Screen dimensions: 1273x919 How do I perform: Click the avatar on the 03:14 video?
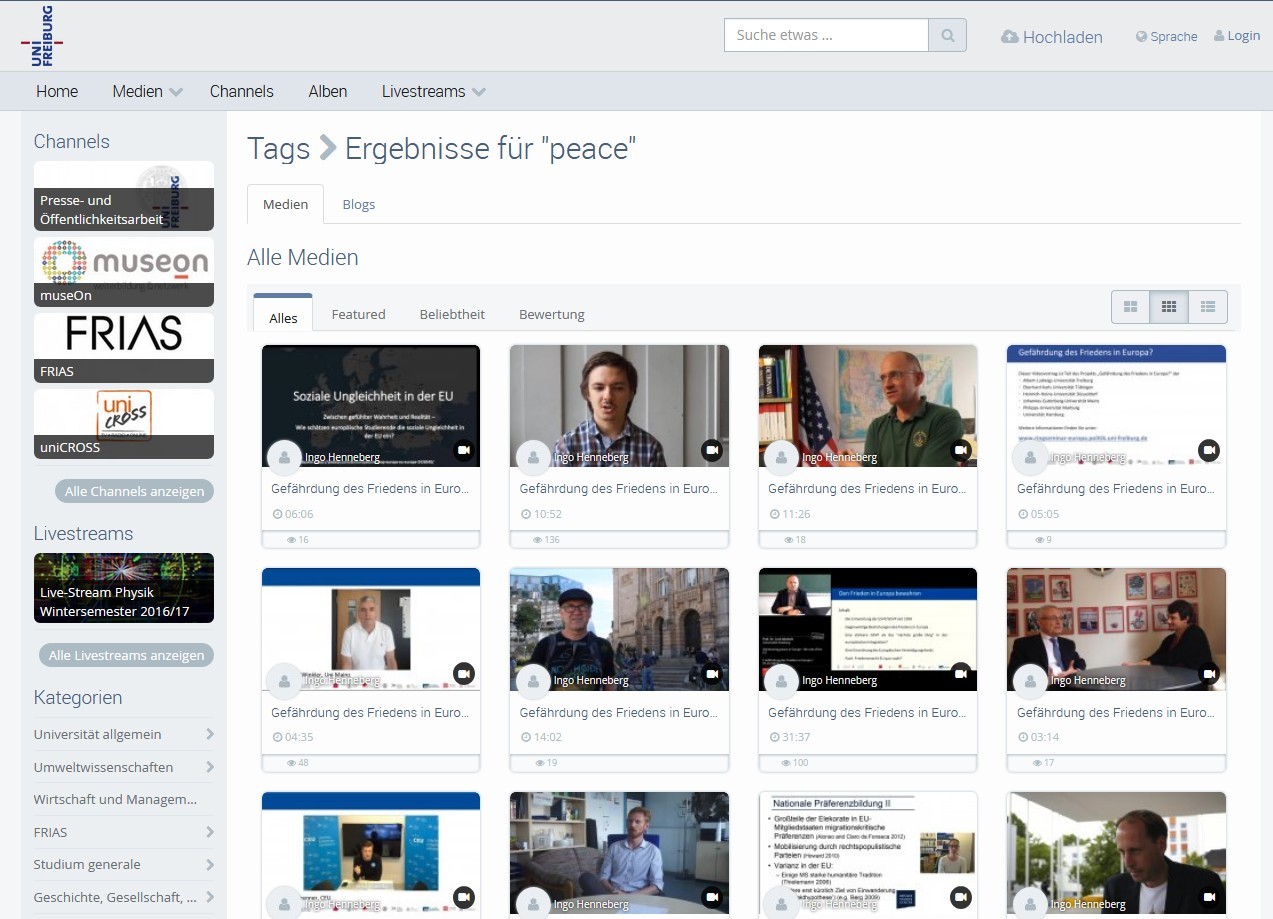1031,681
